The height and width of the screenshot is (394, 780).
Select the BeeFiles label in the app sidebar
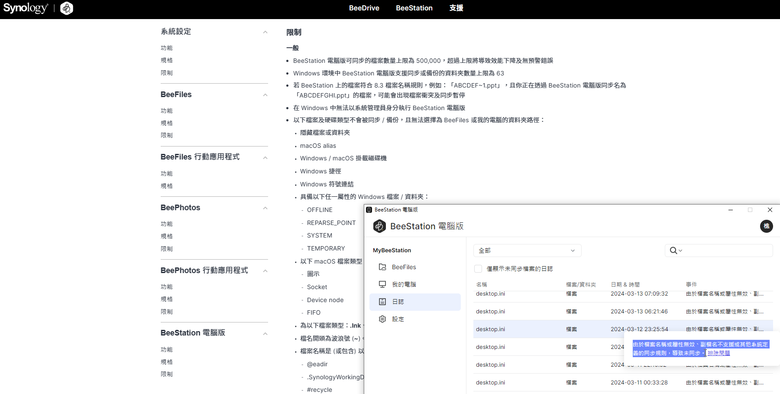point(404,267)
